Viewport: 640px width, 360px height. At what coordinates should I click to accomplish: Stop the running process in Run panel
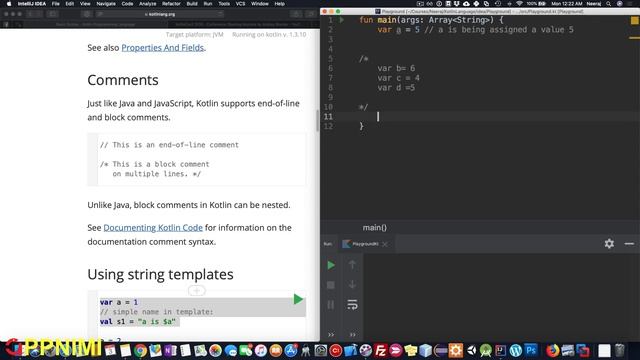tap(331, 285)
